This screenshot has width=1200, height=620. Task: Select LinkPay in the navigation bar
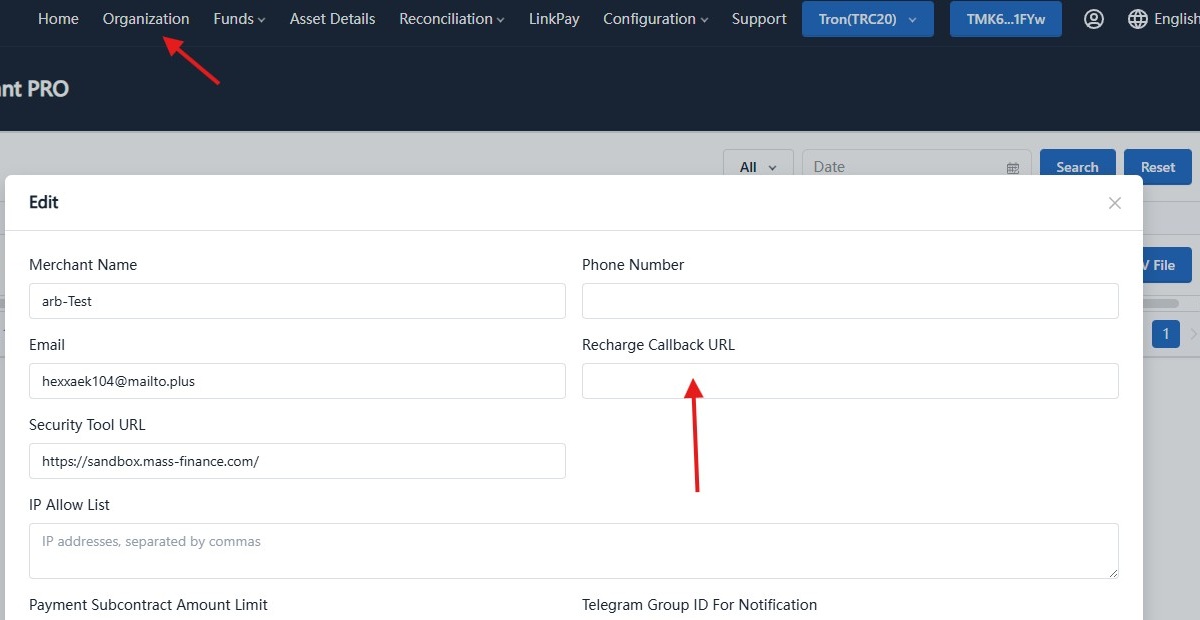click(553, 18)
